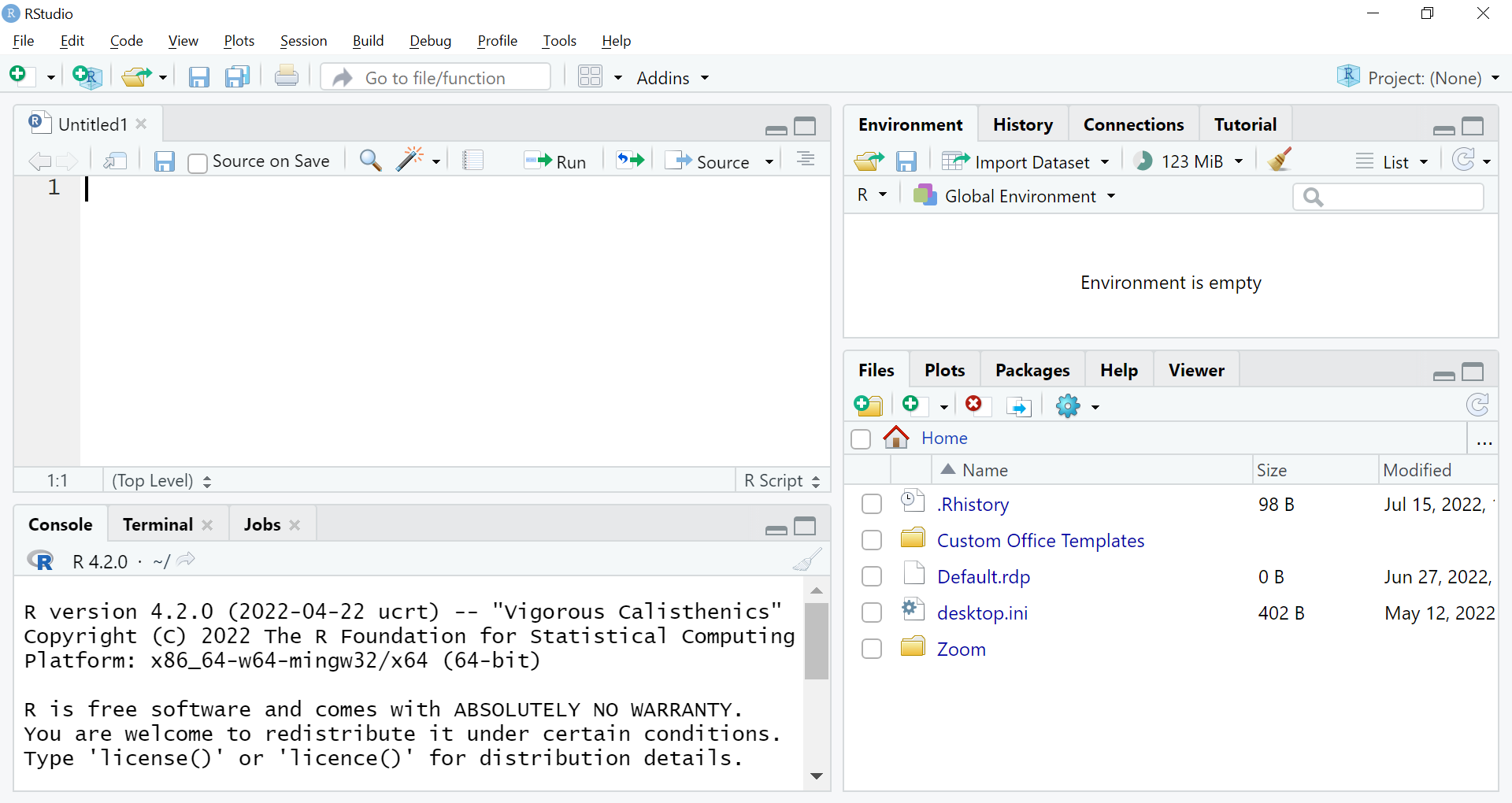Switch to the Packages tab

tap(1032, 370)
